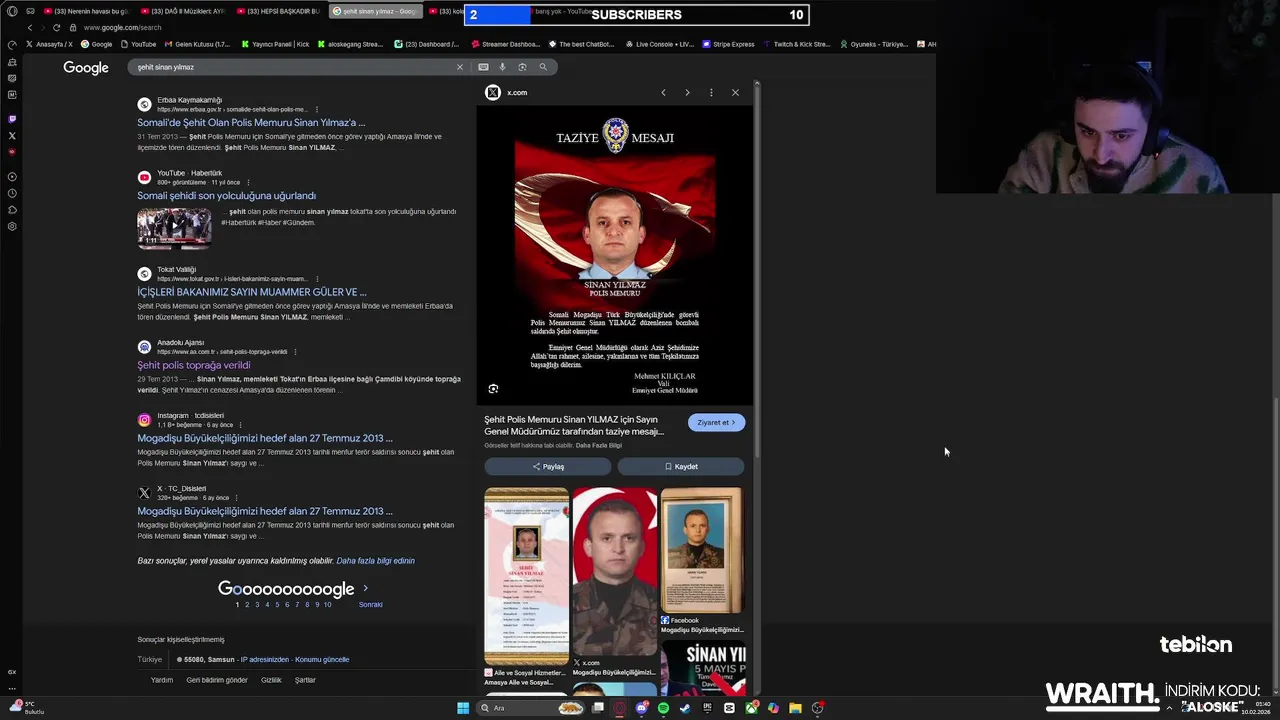
Task: Open the X icon in Opera sidebar
Action: (x=12, y=135)
